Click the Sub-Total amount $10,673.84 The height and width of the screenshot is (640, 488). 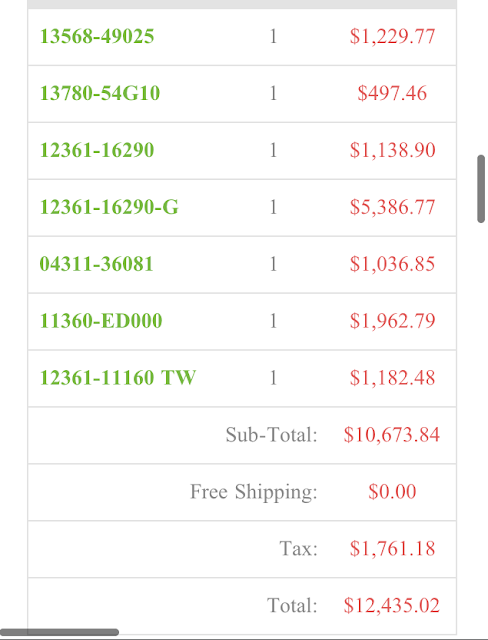pos(392,435)
